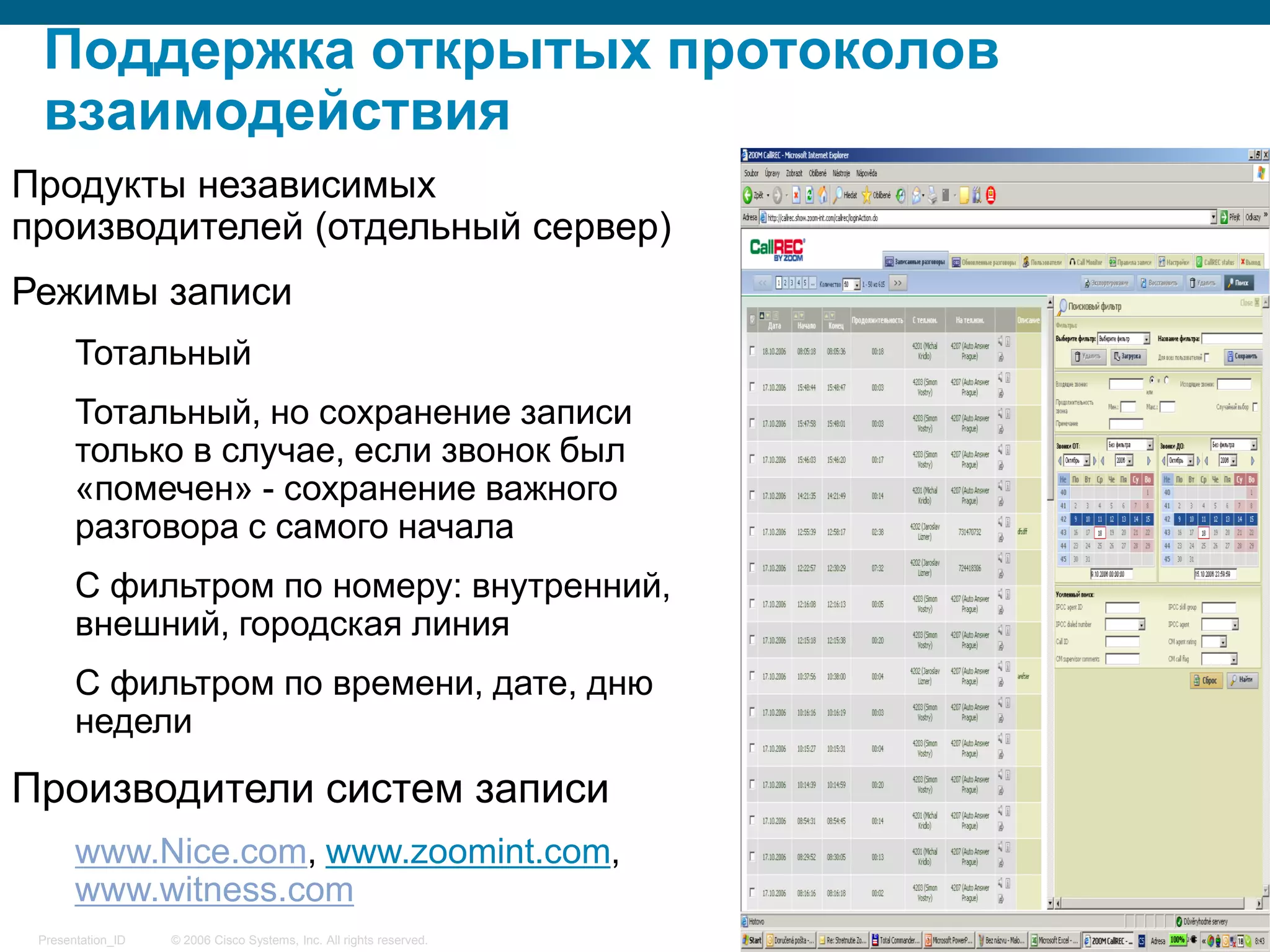Screen dimensions: 1270x952
Task: Click the red phone toolbar icon
Action: (x=991, y=196)
